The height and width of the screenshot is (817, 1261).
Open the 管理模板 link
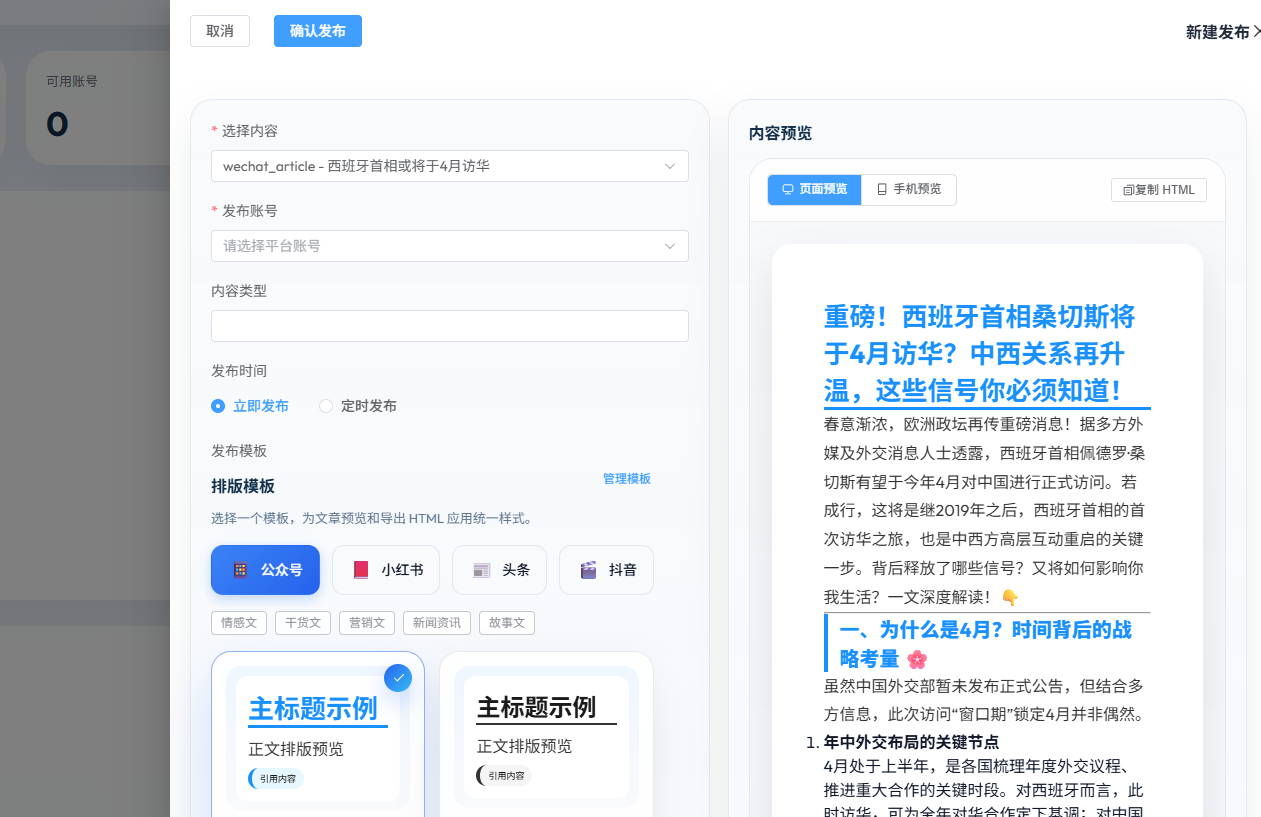click(x=627, y=479)
